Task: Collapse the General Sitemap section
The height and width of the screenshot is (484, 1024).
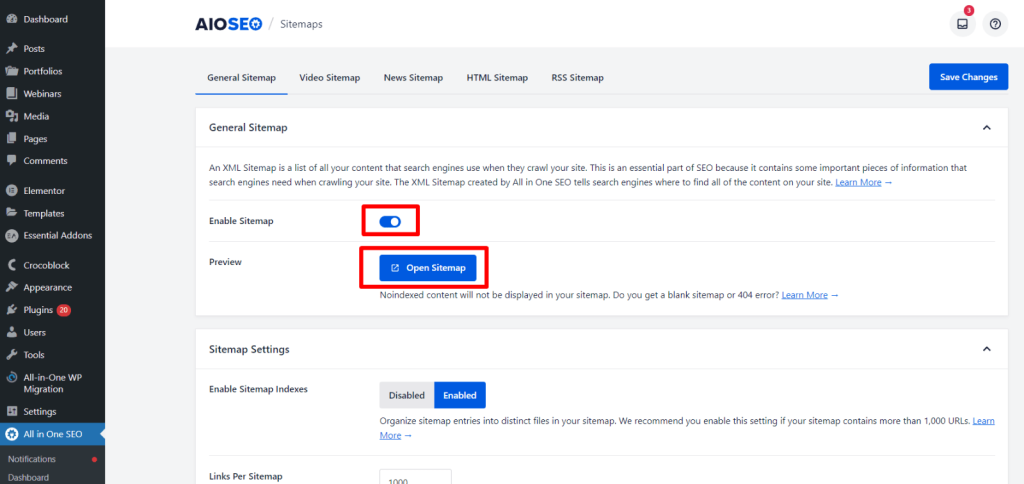Action: point(986,127)
